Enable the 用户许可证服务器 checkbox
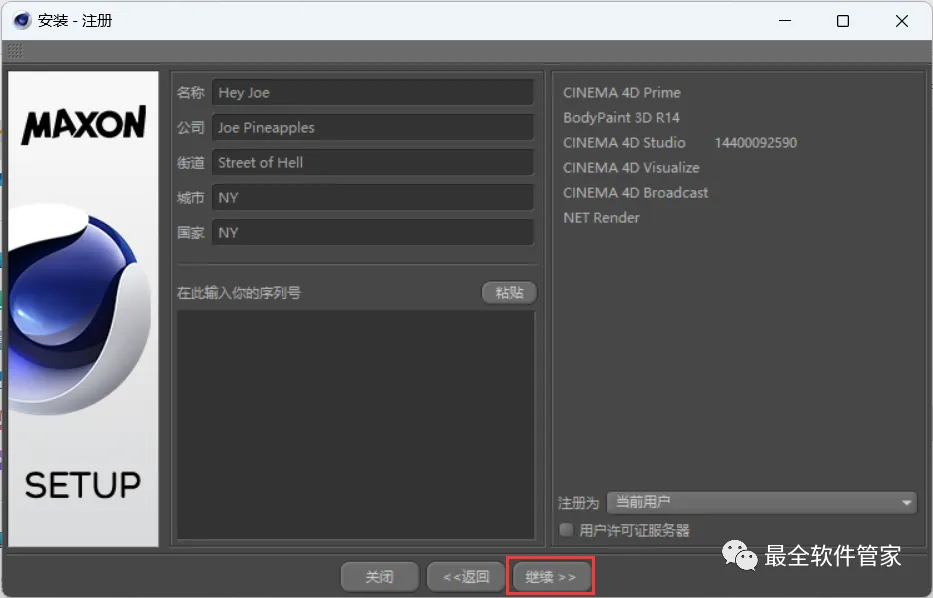Image resolution: width=933 pixels, height=598 pixels. [x=566, y=529]
